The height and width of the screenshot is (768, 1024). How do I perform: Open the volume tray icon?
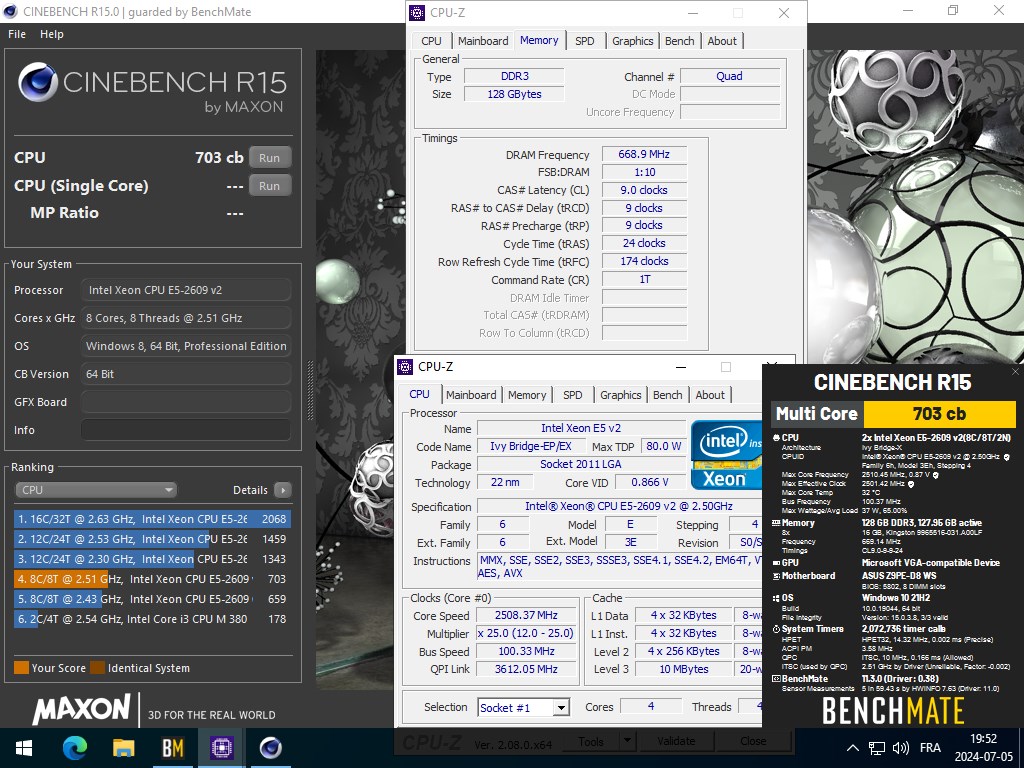901,748
